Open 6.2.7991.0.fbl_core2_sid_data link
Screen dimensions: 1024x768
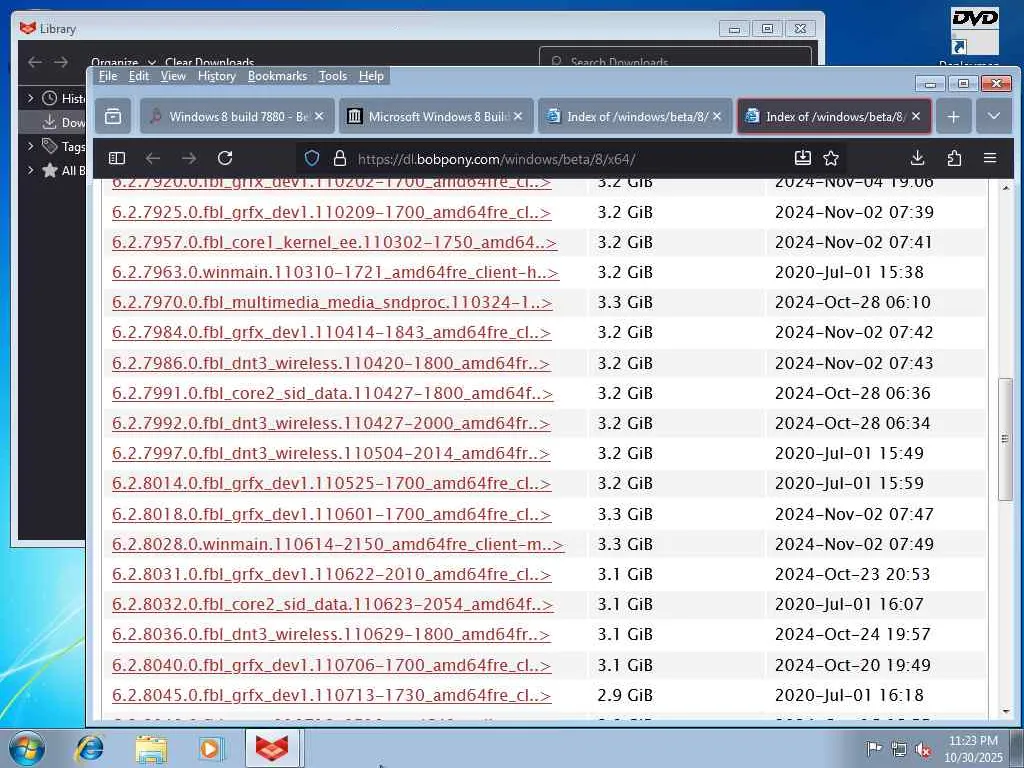click(x=332, y=394)
